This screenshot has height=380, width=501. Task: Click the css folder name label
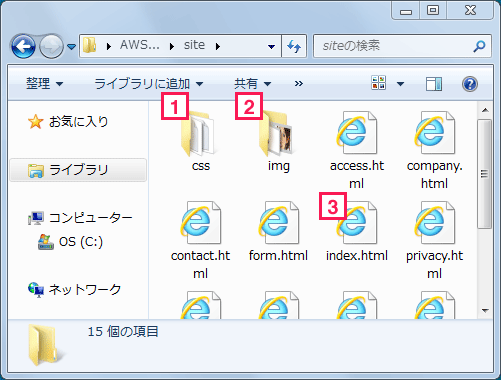[x=201, y=166]
